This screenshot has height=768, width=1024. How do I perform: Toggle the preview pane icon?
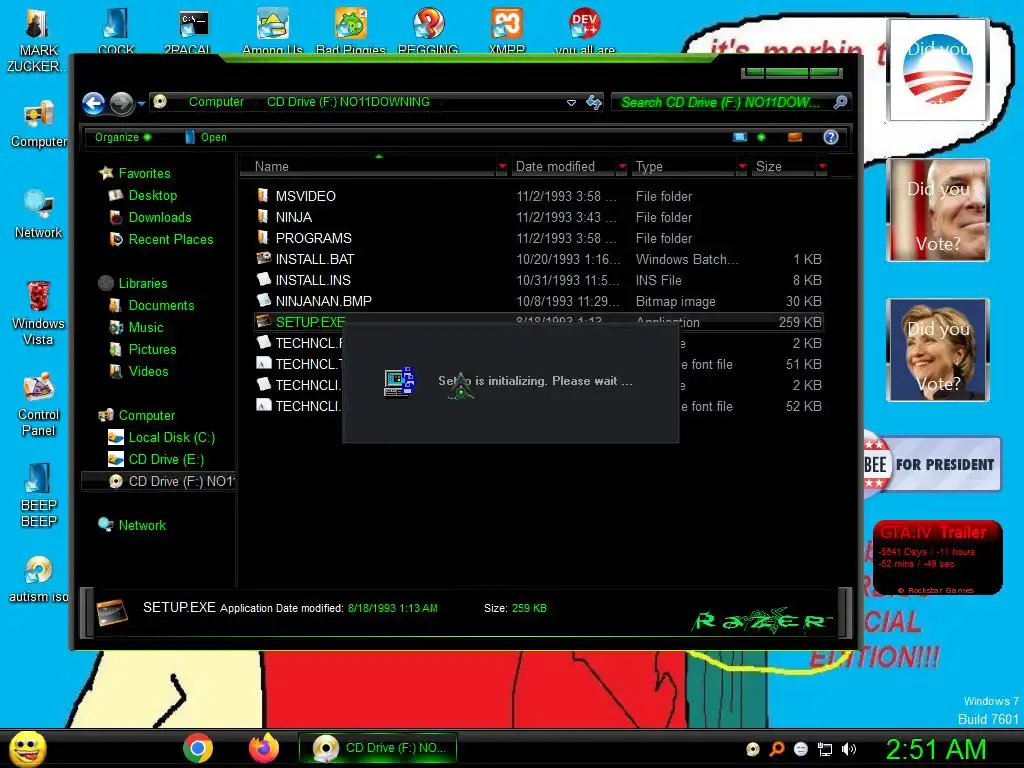point(795,137)
